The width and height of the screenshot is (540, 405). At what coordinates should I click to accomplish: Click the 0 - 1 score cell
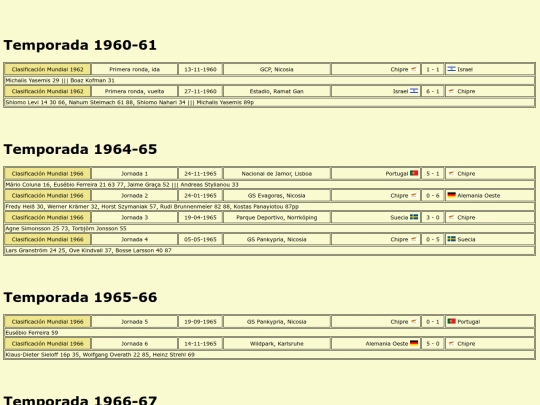(433, 322)
